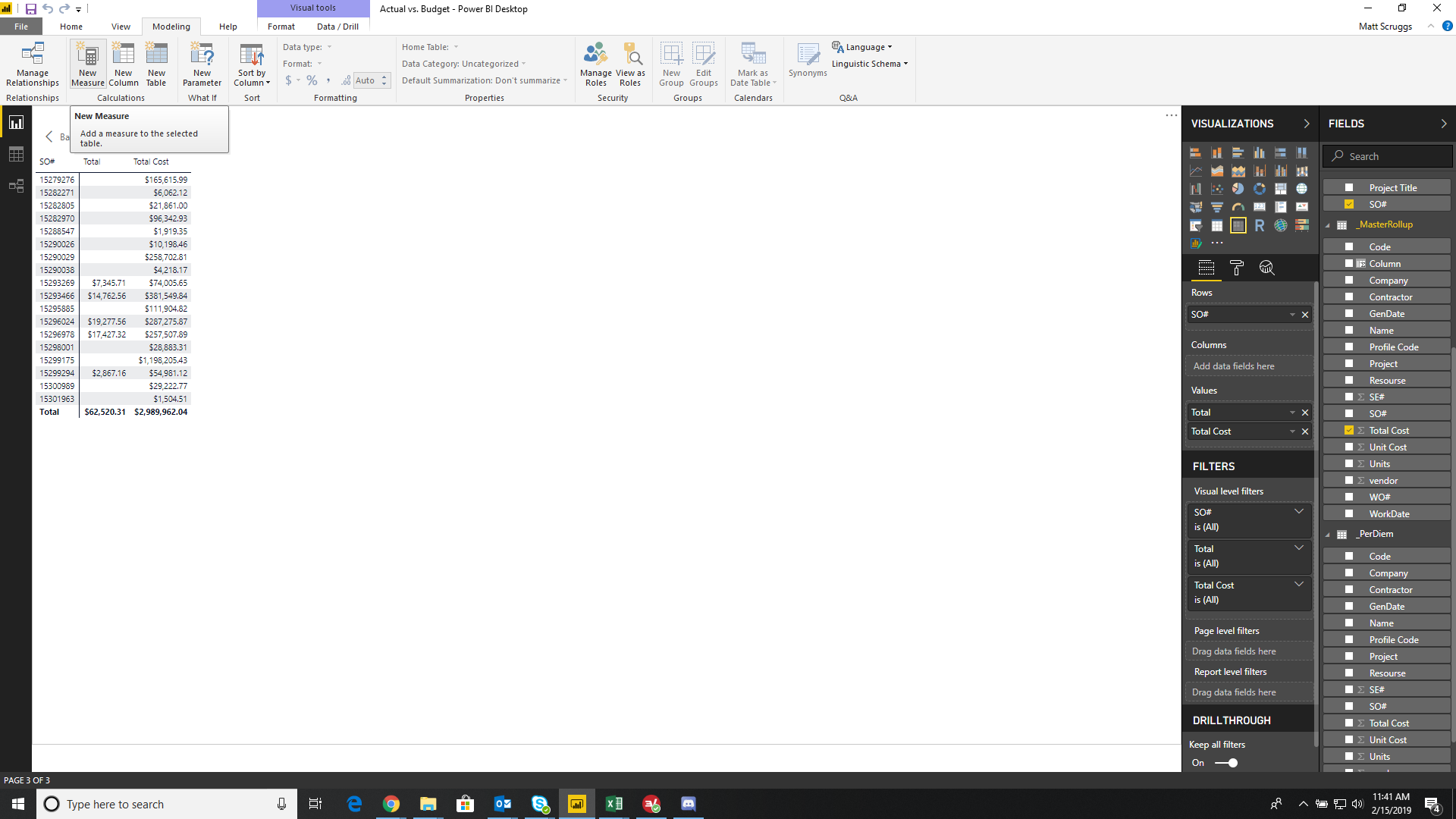This screenshot has width=1456, height=819.
Task: Expand the Total Cost visual level filter
Action: point(1299,585)
